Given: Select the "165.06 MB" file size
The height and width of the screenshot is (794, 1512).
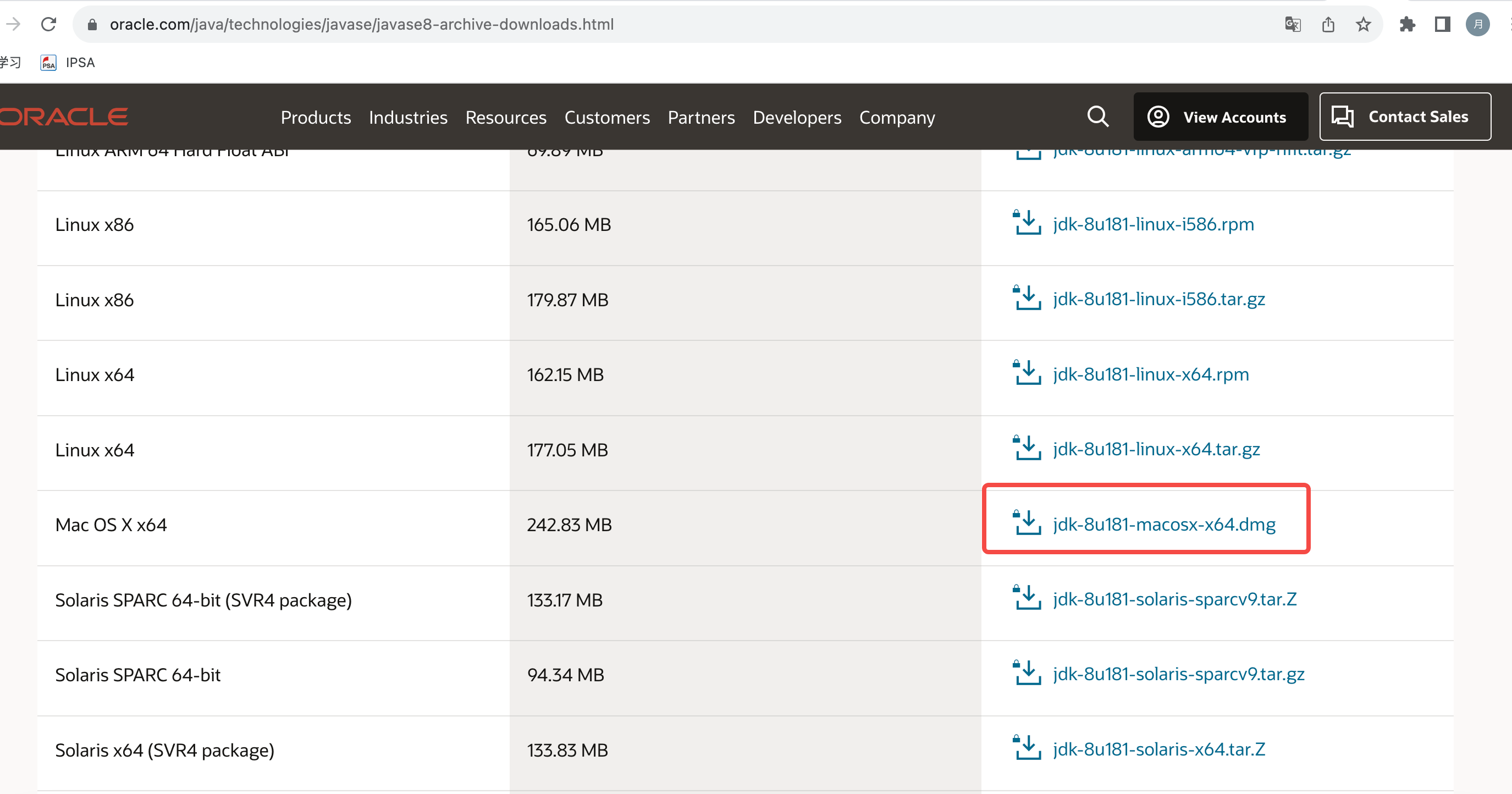Looking at the screenshot, I should point(569,225).
